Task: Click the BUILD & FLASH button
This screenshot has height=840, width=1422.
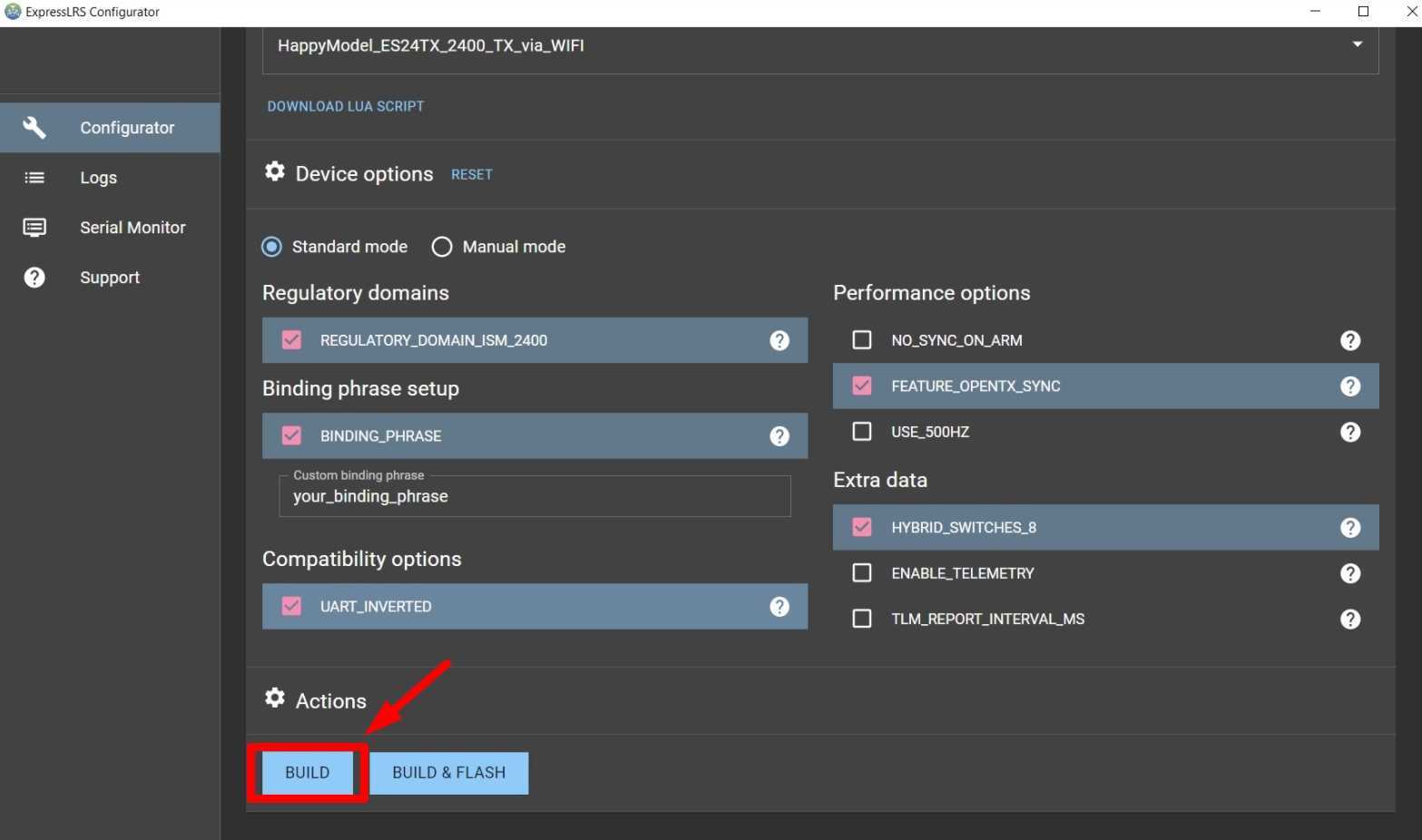Action: 448,773
